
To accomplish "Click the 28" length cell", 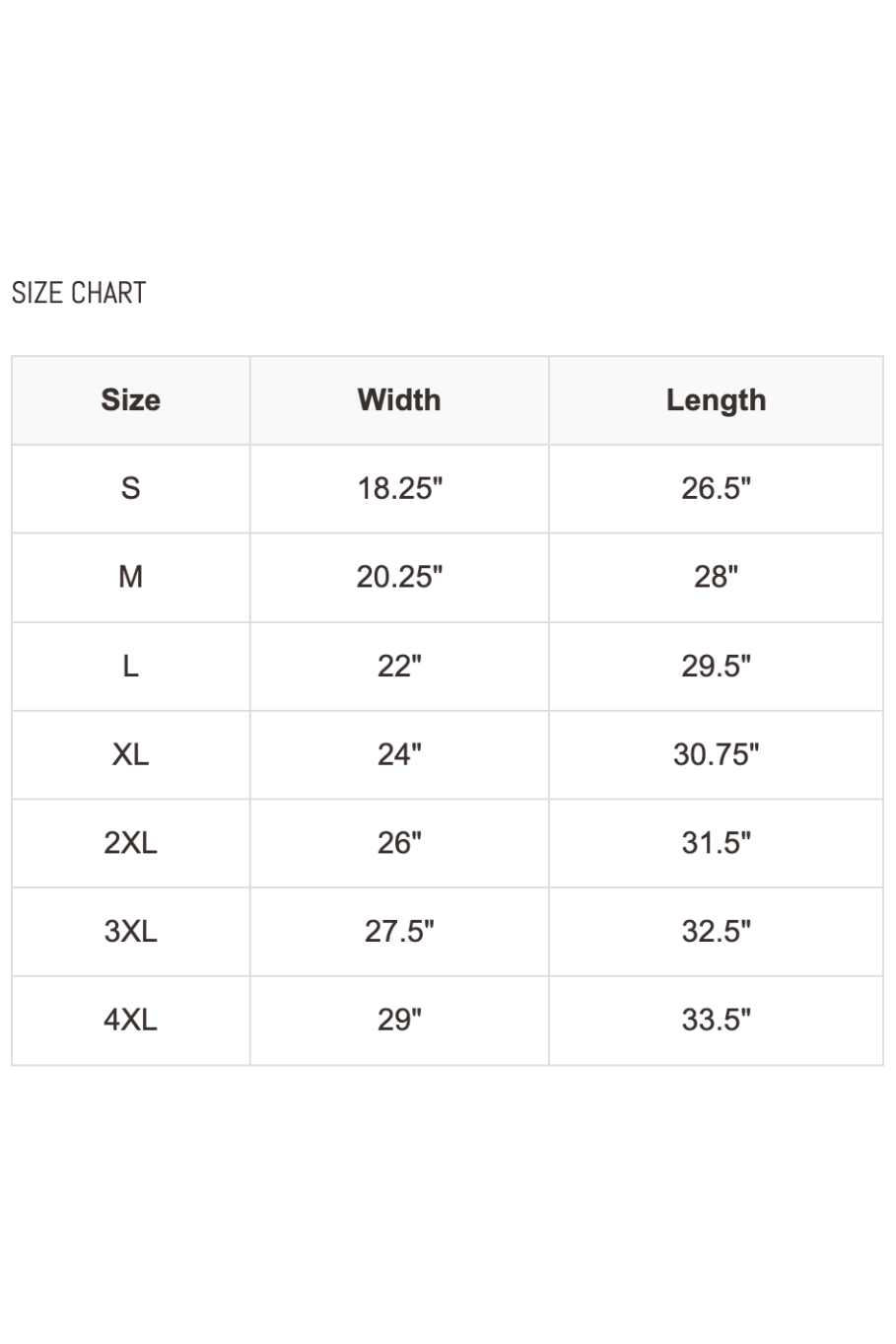I will coord(716,577).
